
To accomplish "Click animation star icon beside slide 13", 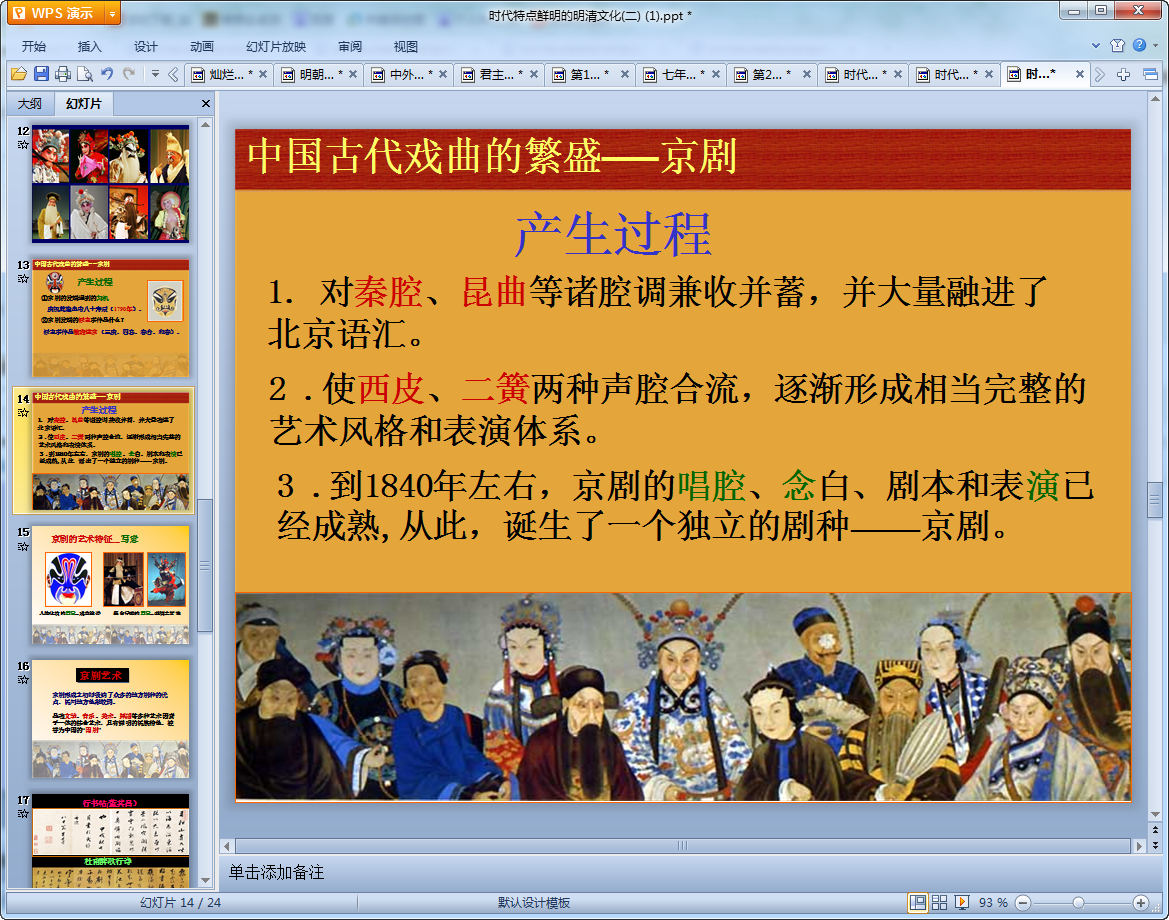I will (x=23, y=279).
